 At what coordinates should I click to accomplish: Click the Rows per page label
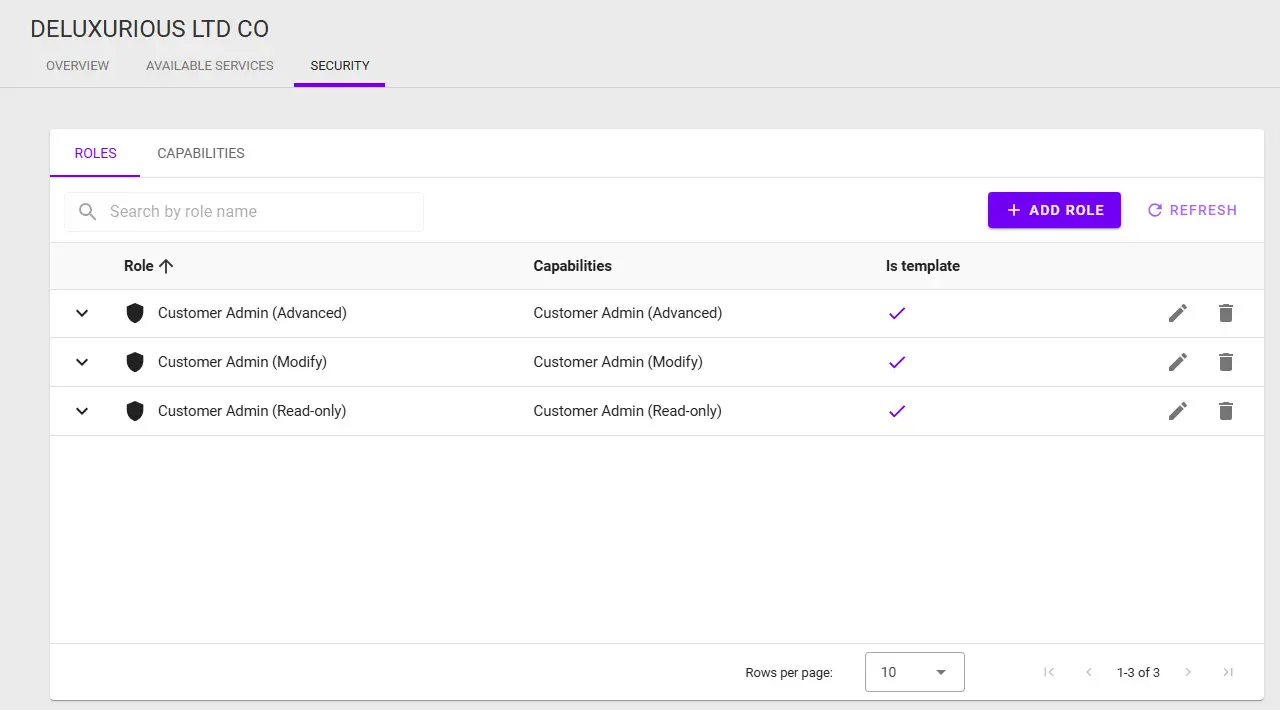pyautogui.click(x=789, y=673)
